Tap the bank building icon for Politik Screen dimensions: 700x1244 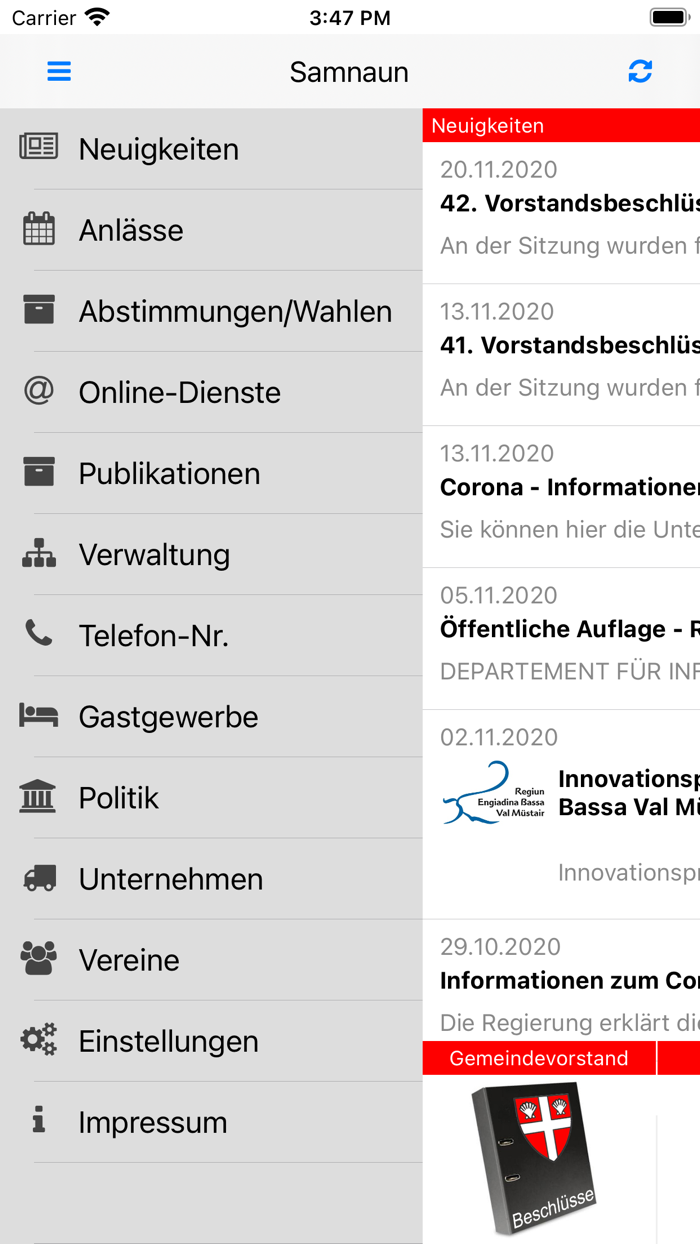pyautogui.click(x=39, y=797)
